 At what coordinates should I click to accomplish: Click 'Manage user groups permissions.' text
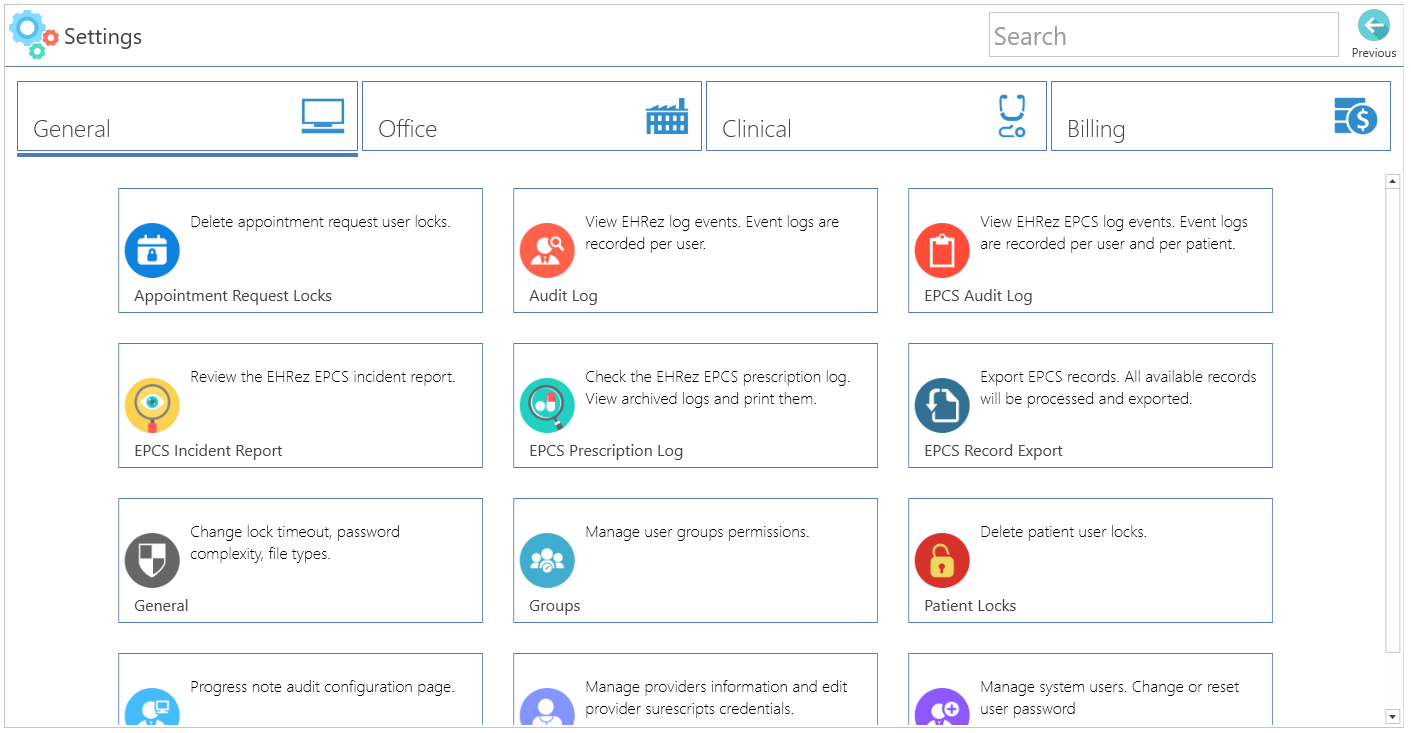697,532
